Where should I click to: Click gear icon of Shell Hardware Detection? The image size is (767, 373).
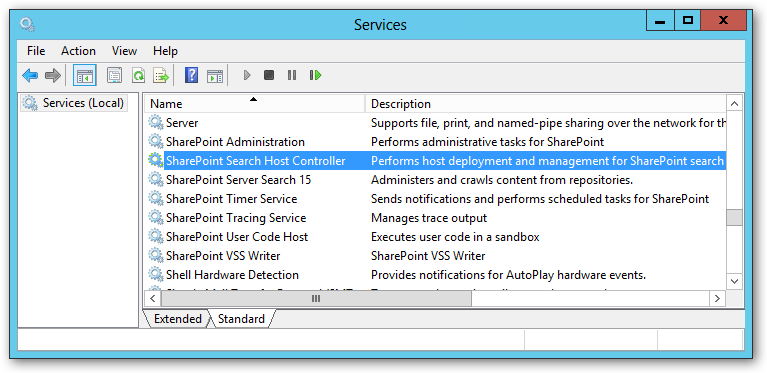click(156, 275)
